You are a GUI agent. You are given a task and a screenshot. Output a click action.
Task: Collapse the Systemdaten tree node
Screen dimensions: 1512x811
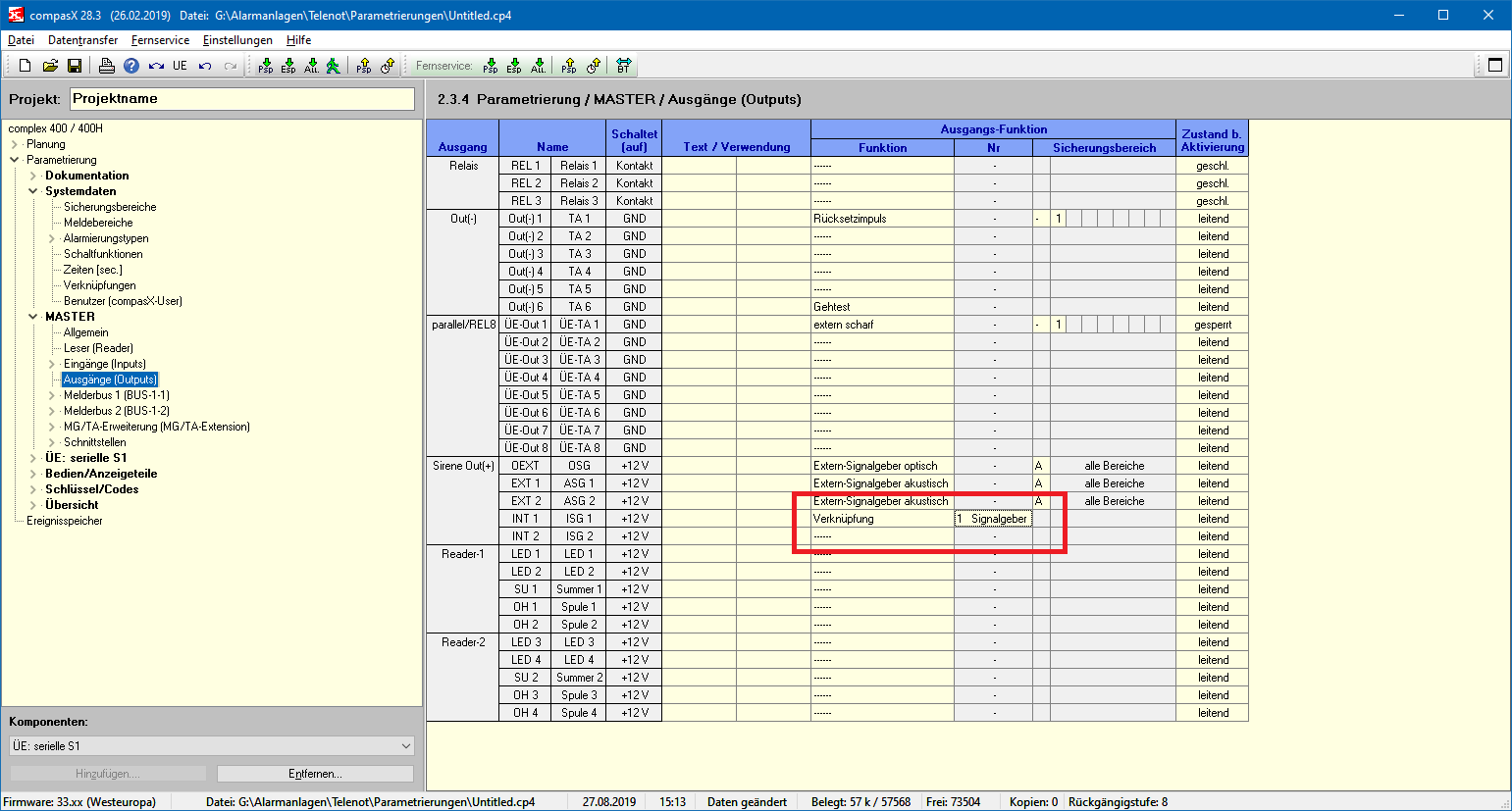(33, 191)
